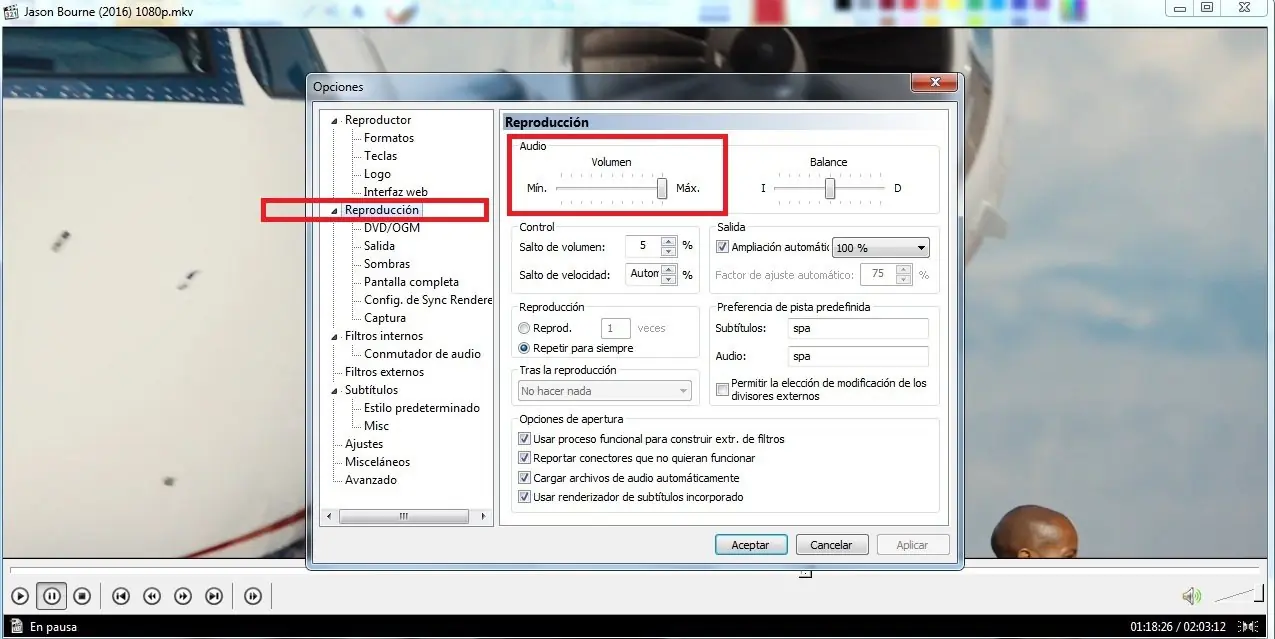This screenshot has width=1275, height=639.
Task: Click the Stop button in the player toolbar
Action: tap(82, 597)
